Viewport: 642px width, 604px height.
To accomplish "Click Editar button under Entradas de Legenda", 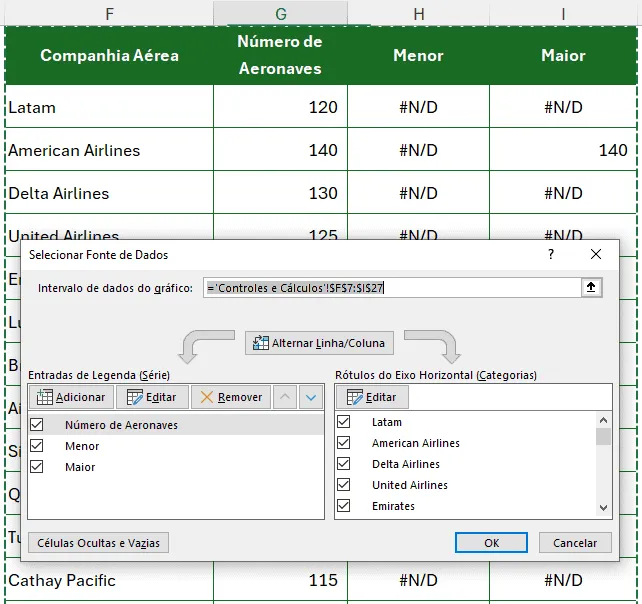I will pyautogui.click(x=152, y=397).
